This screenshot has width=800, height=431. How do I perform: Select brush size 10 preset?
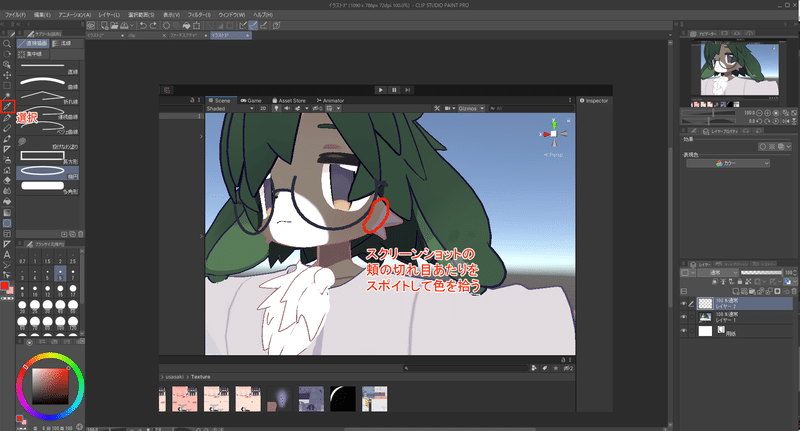tap(35, 291)
